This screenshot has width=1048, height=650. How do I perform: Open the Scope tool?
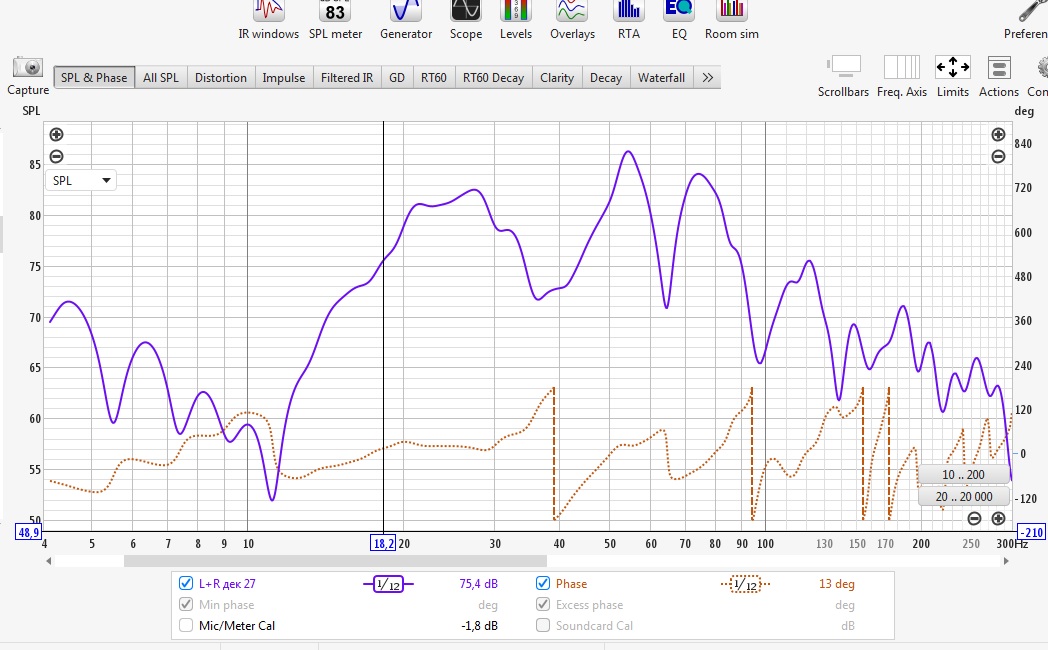tap(466, 20)
